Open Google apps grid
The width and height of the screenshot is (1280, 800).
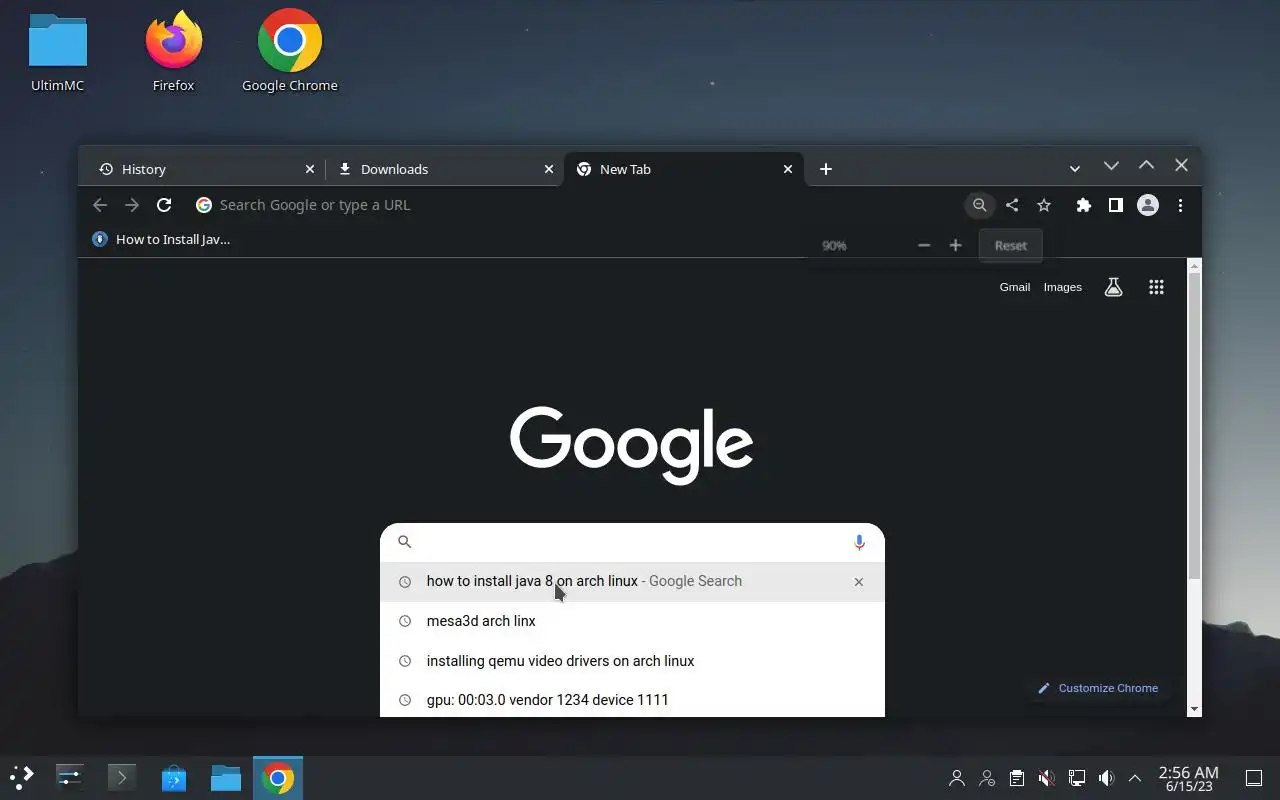pyautogui.click(x=1156, y=287)
